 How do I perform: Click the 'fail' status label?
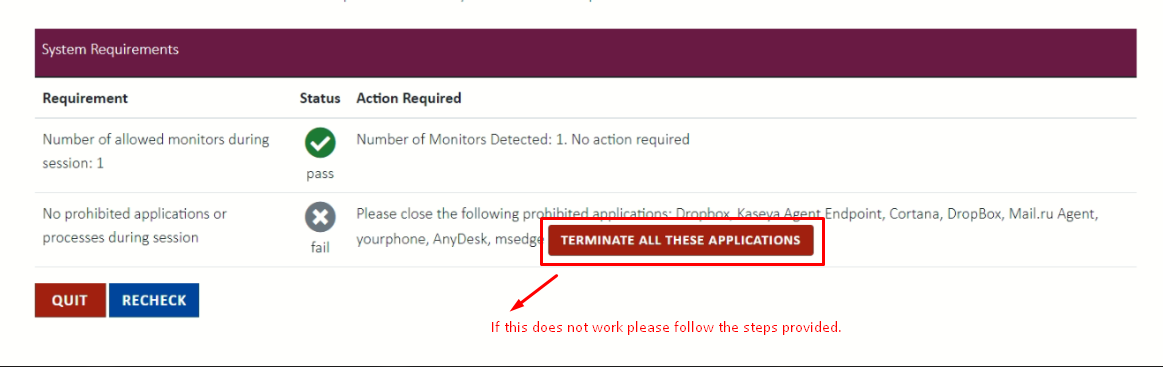pos(320,248)
